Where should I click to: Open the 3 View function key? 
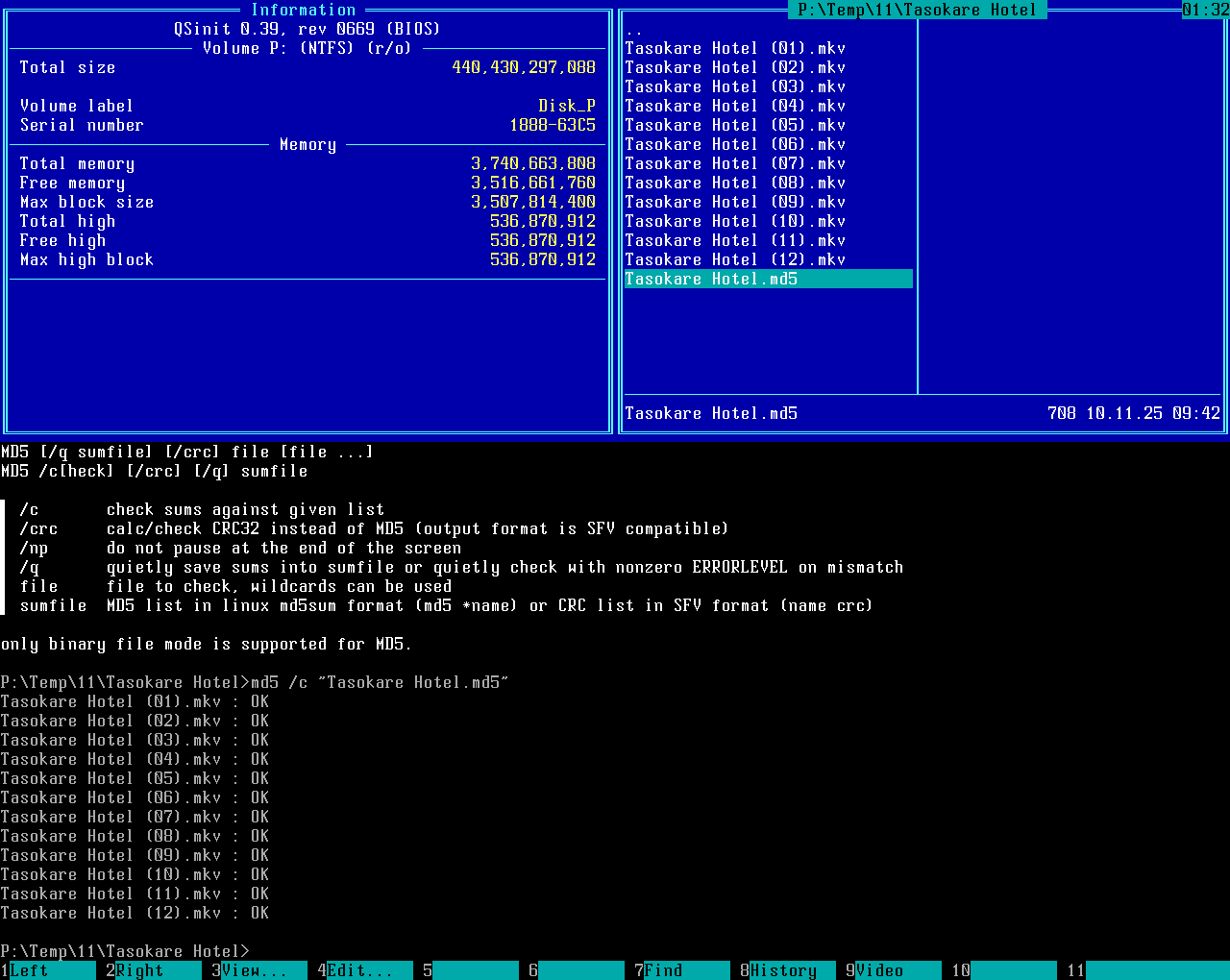[255, 970]
